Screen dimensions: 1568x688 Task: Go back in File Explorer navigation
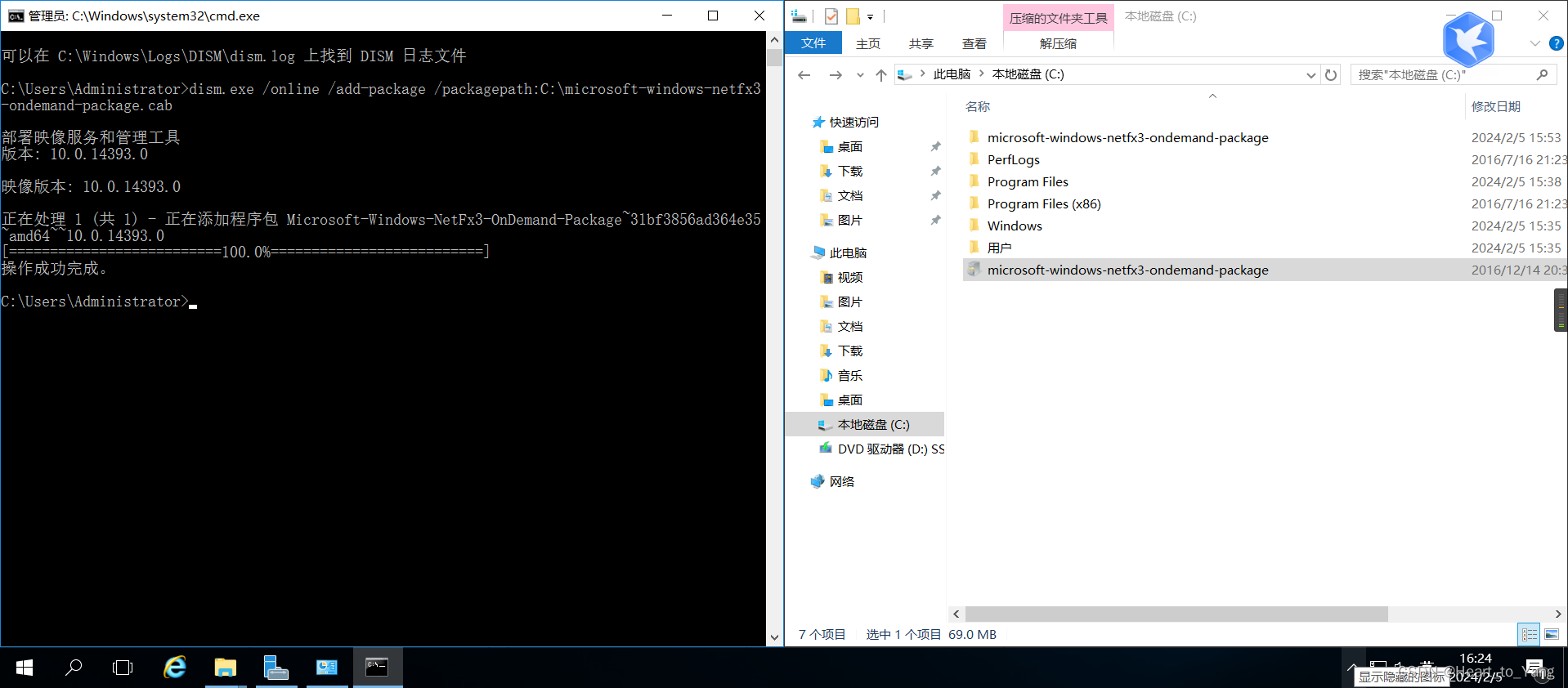click(x=804, y=75)
